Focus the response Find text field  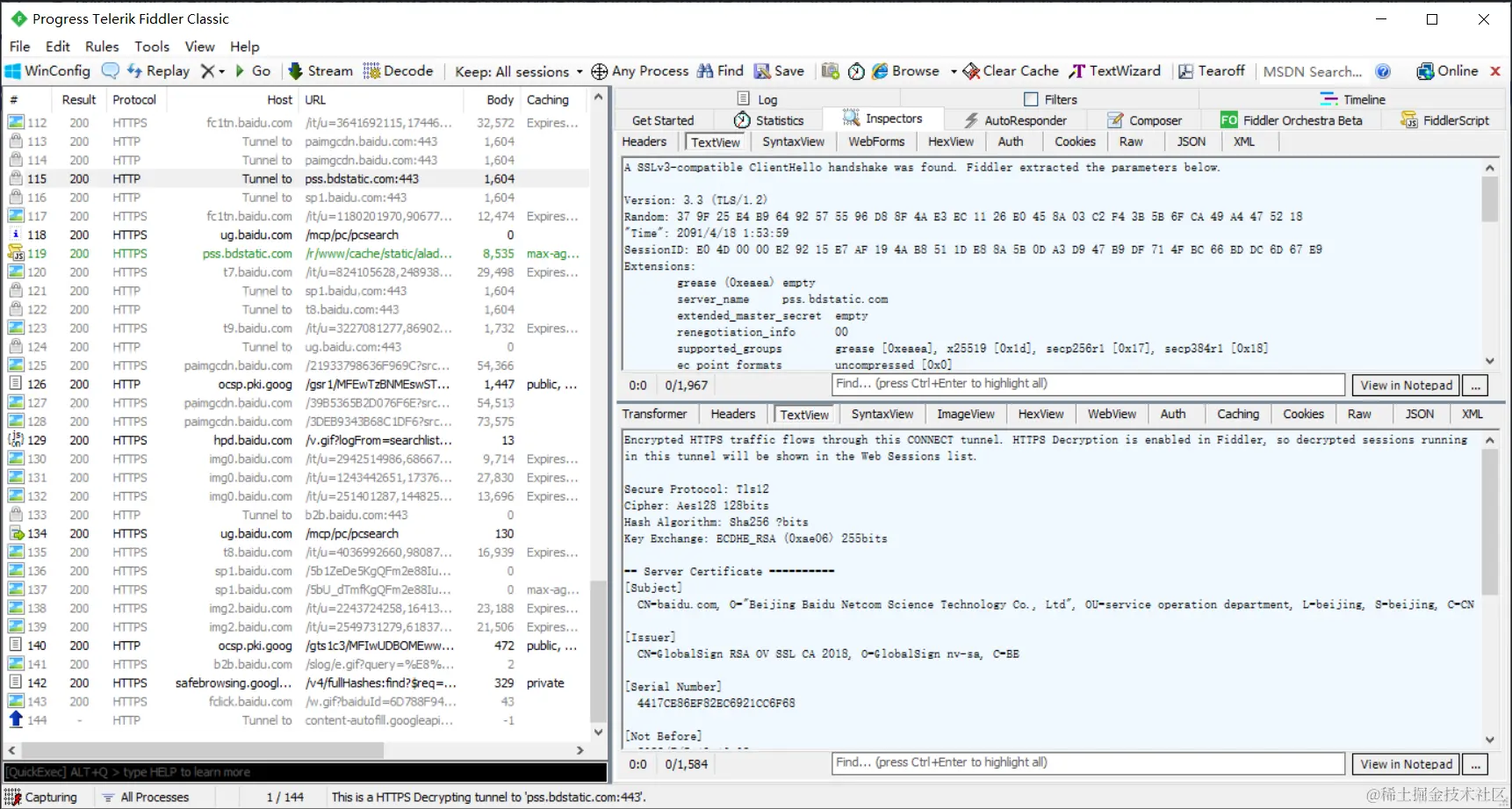coord(1088,763)
